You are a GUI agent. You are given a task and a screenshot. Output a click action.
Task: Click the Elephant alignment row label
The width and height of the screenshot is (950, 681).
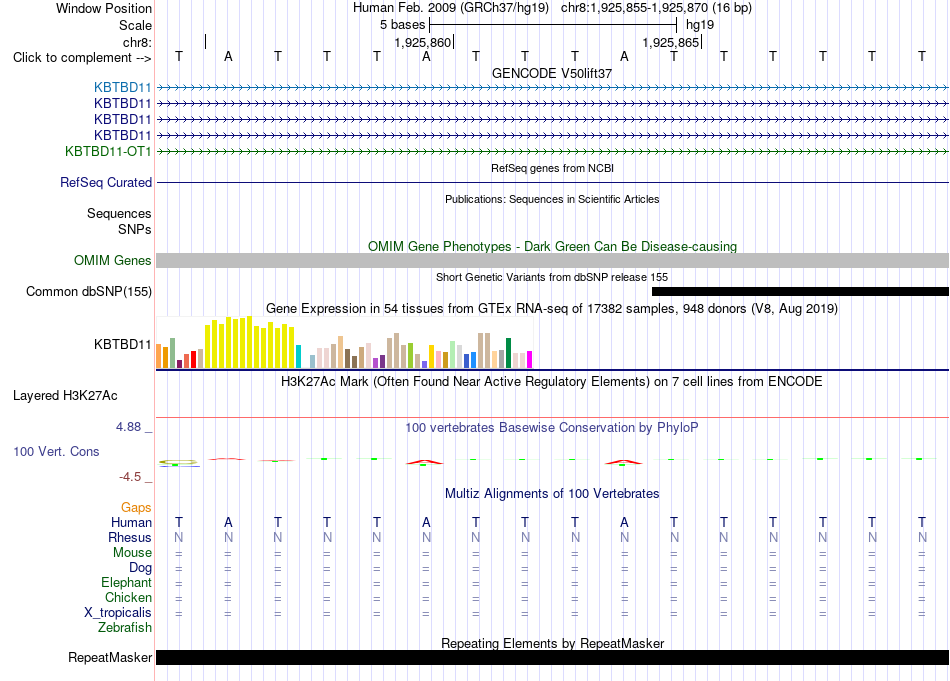pos(127,583)
